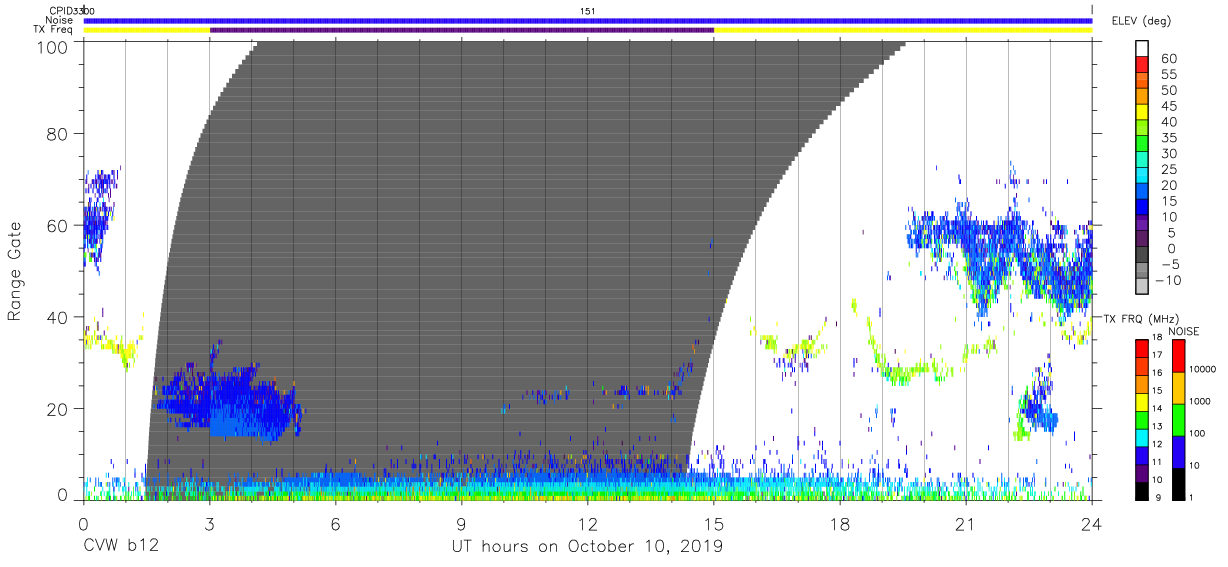1228x567 pixels.
Task: Click the y-axis range gate 20 label
Action: 58,409
